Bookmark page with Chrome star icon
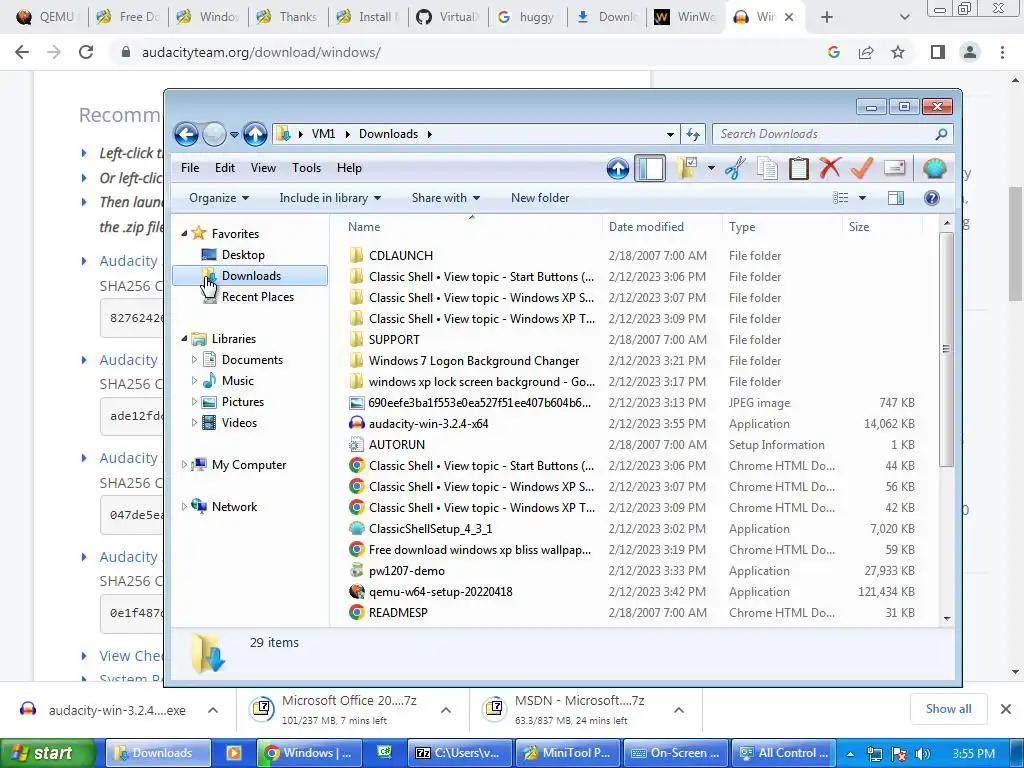1024x768 pixels. click(x=898, y=52)
